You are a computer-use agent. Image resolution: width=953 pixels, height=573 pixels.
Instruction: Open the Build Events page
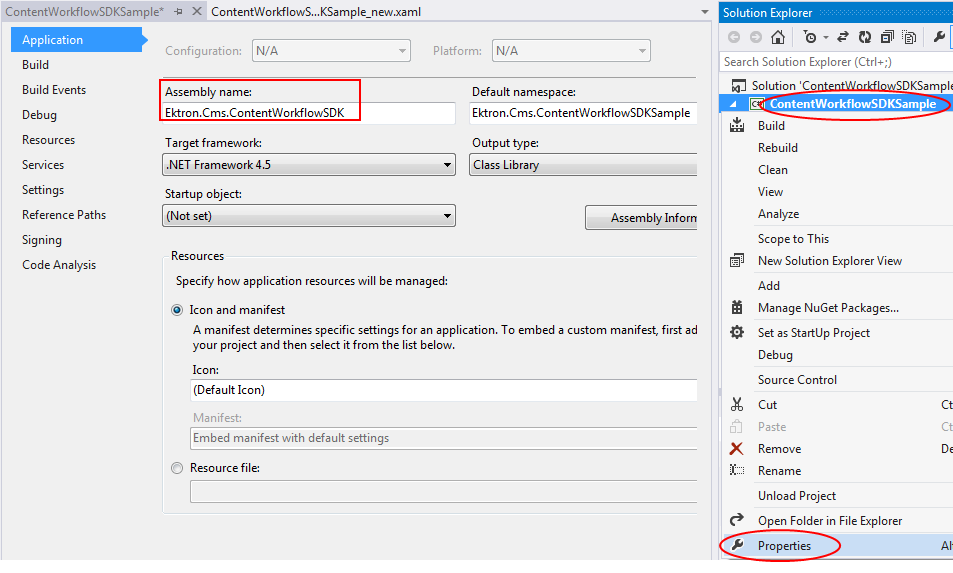54,89
